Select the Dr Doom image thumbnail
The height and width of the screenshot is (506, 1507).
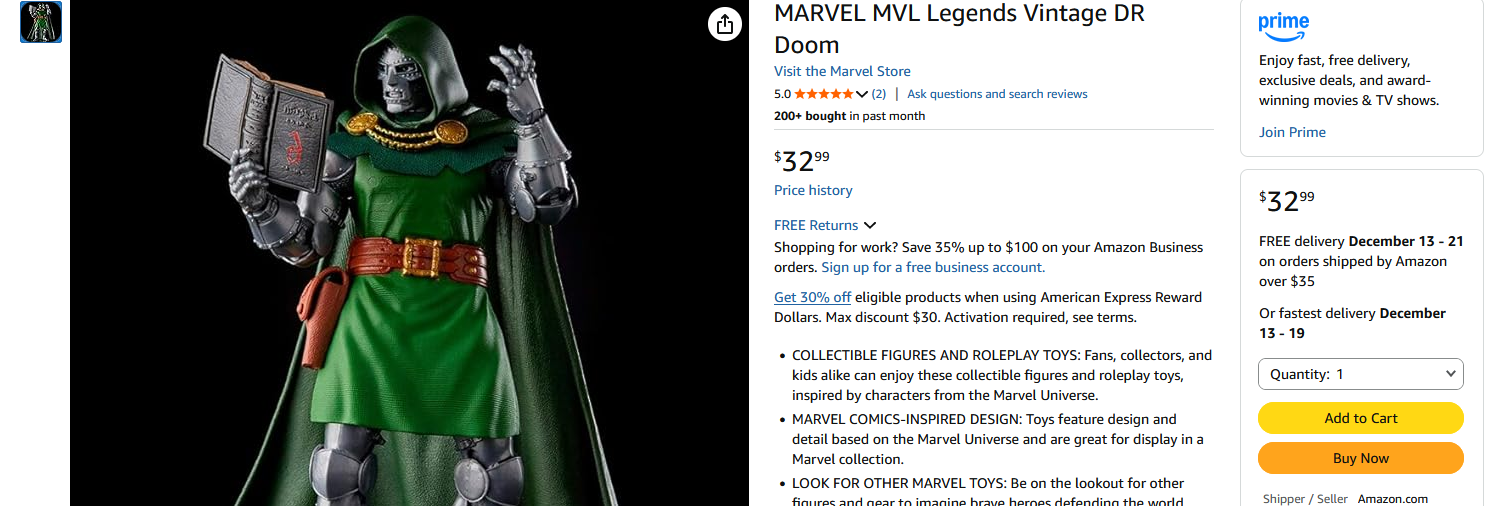(41, 22)
